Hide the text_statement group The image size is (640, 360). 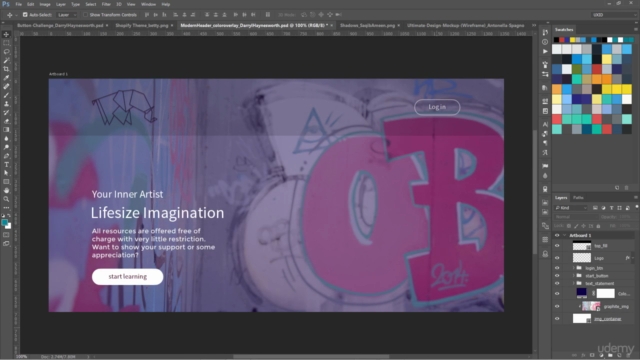point(557,283)
